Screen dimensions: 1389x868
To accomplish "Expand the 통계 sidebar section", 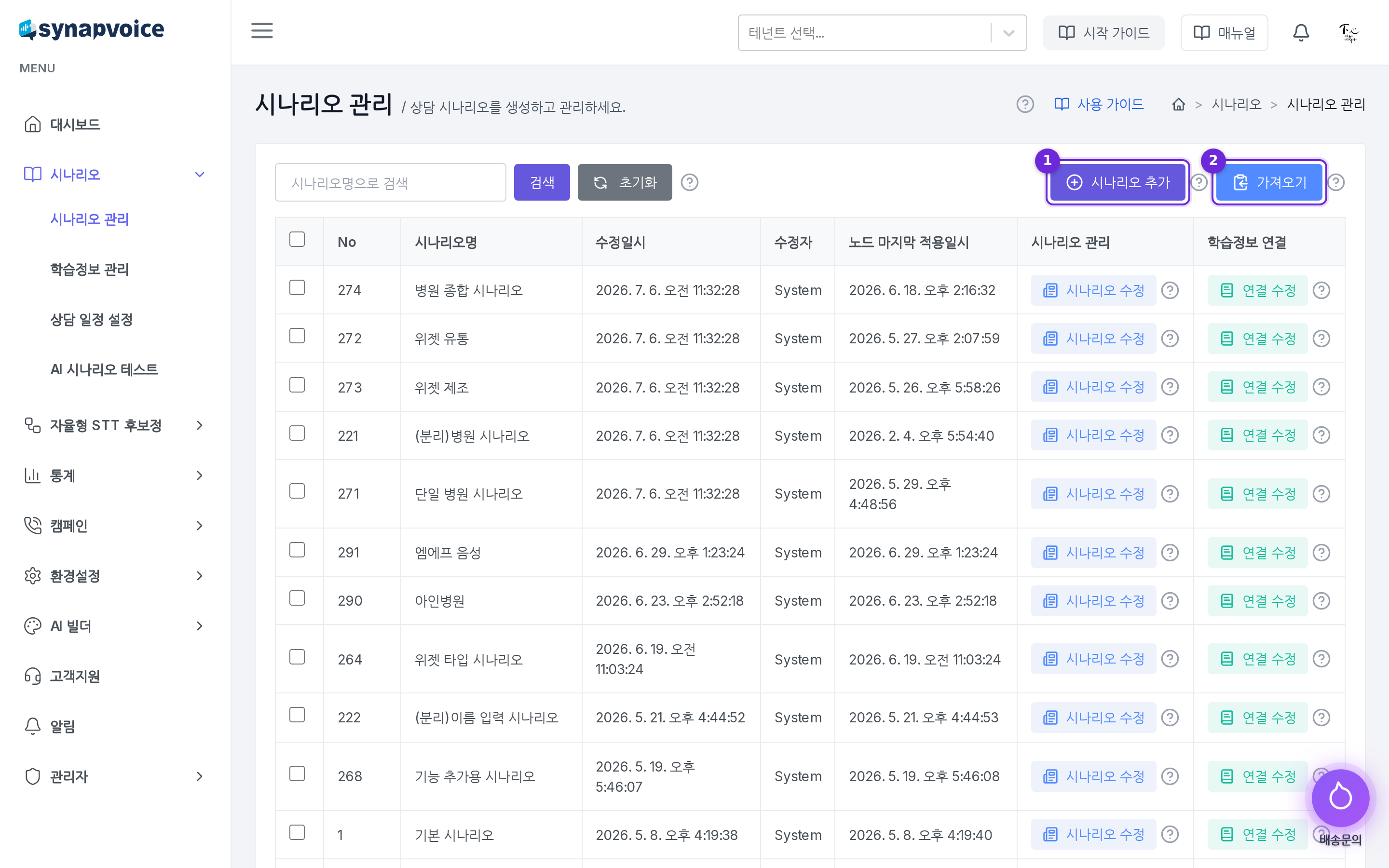I will tap(200, 475).
